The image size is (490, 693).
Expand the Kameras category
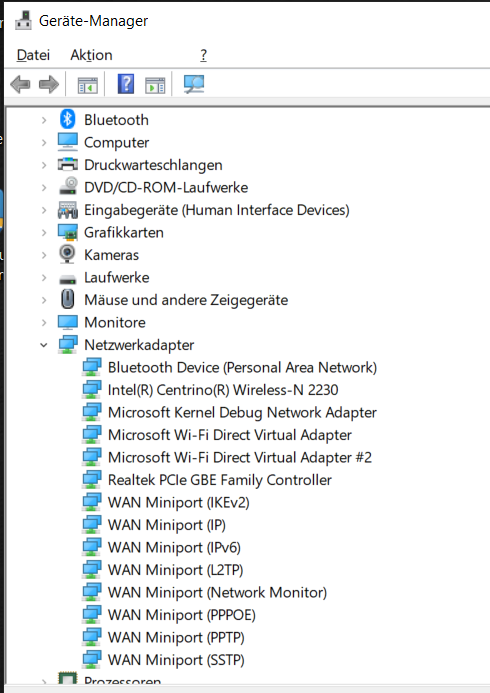tap(44, 255)
